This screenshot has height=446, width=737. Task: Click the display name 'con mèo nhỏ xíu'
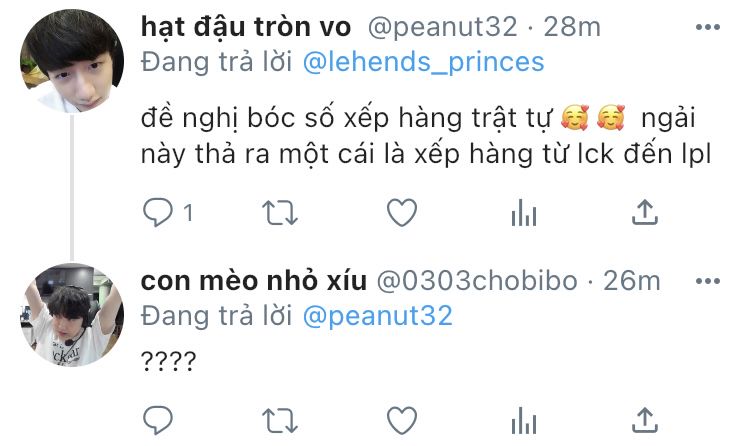coord(253,281)
